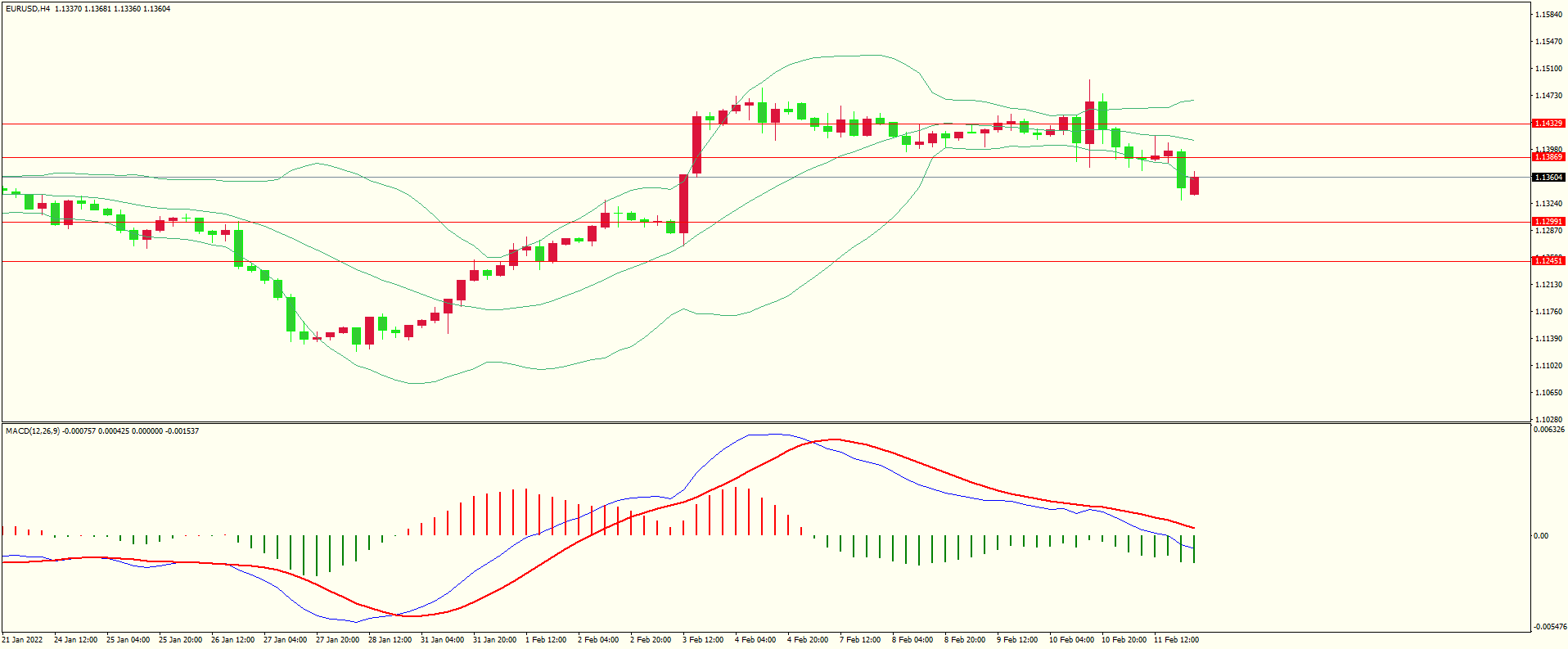Select the 1.14329 red price label
The width and height of the screenshot is (1568, 649).
click(x=1548, y=124)
